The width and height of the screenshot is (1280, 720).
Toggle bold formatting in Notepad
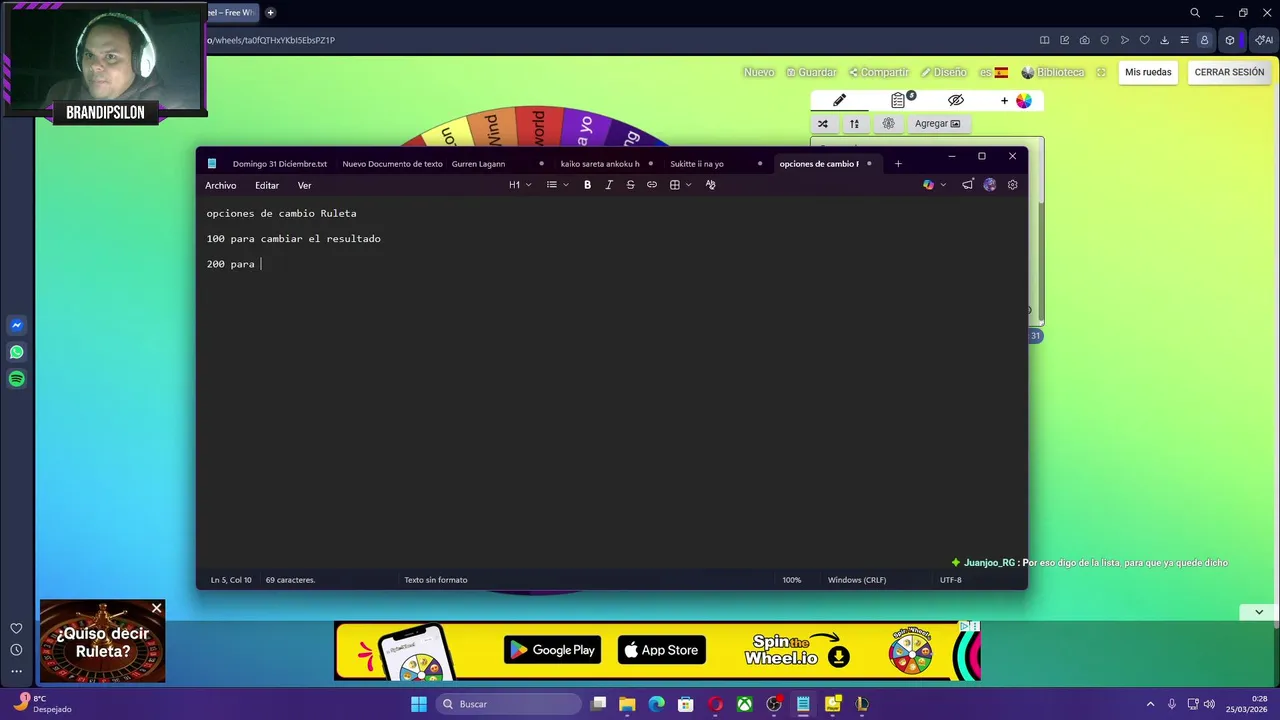[587, 185]
